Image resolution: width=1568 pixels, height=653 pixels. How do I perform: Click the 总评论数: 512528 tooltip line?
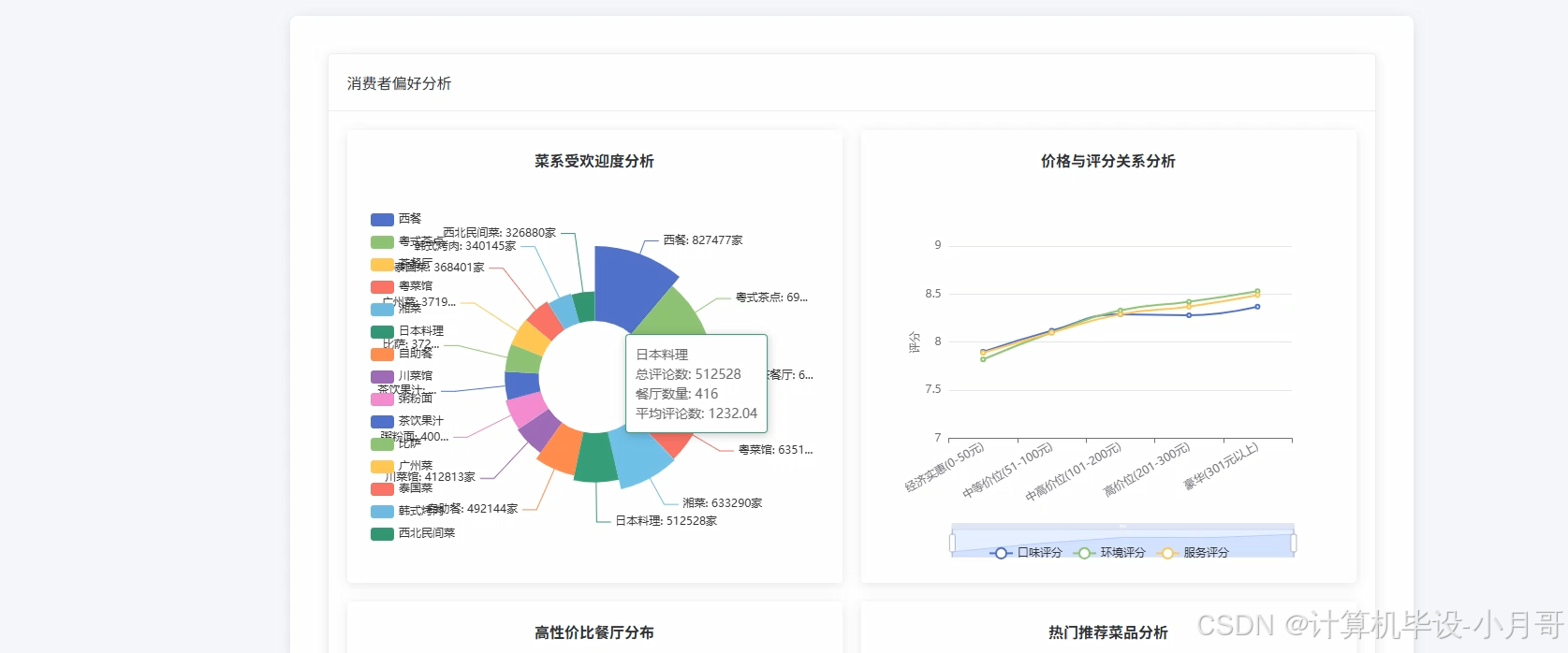[688, 374]
